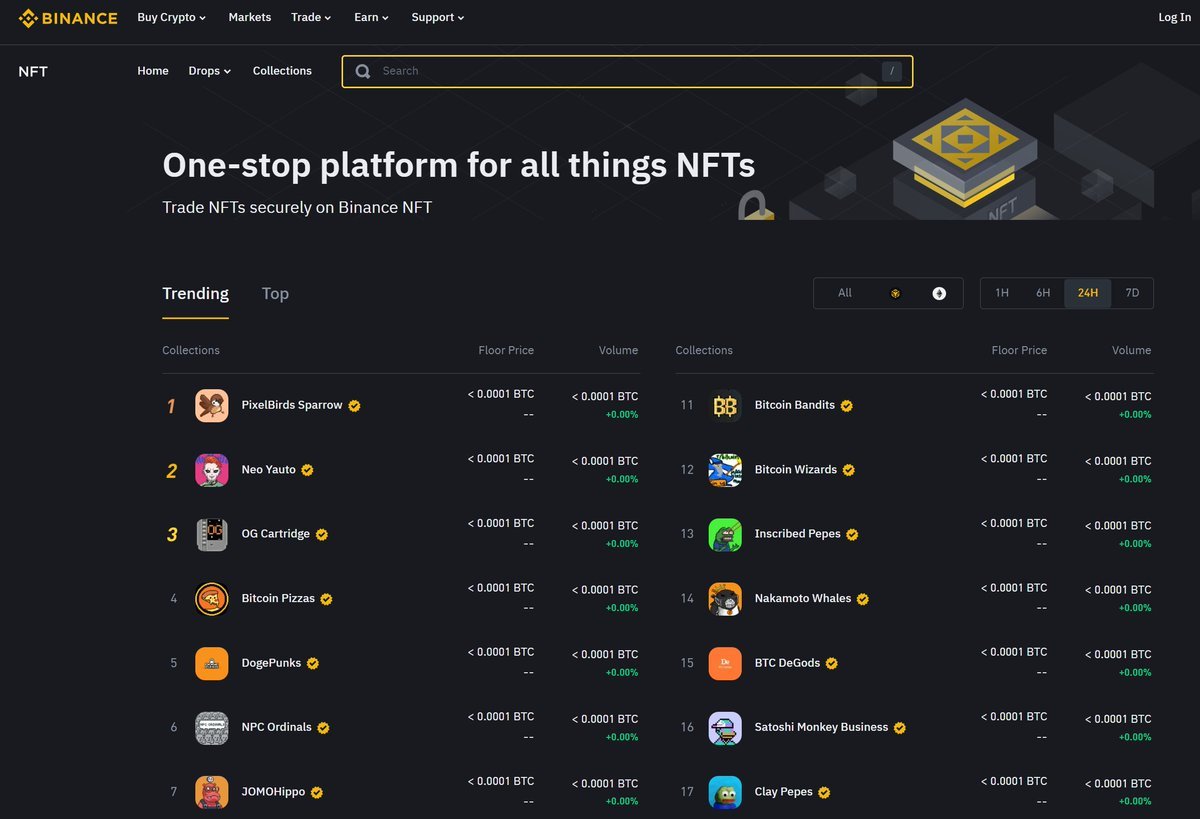This screenshot has width=1200, height=819.
Task: Click verified badge next to Nakamoto Whales
Action: pyautogui.click(x=863, y=599)
